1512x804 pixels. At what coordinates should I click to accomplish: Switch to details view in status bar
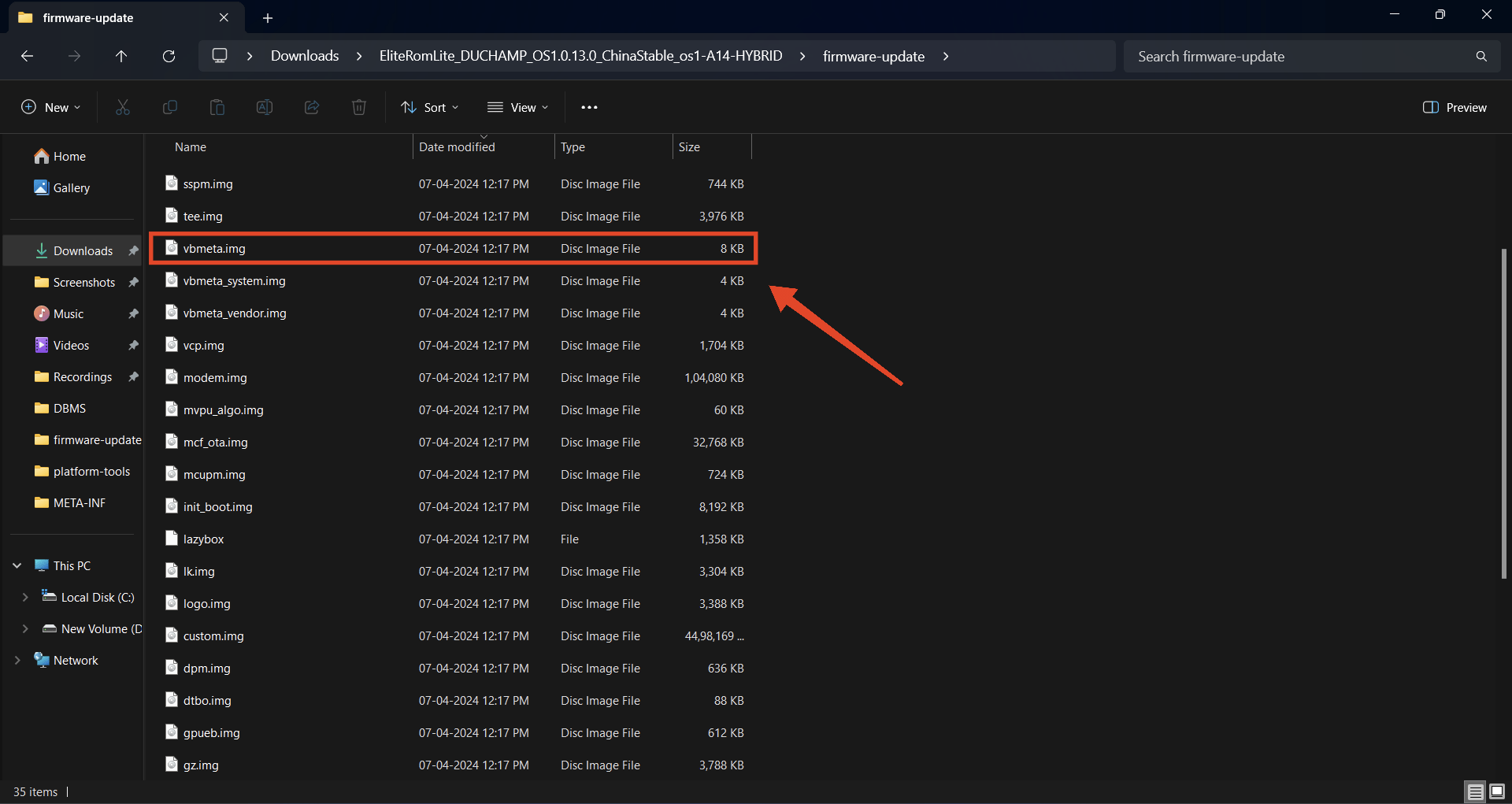click(x=1475, y=791)
